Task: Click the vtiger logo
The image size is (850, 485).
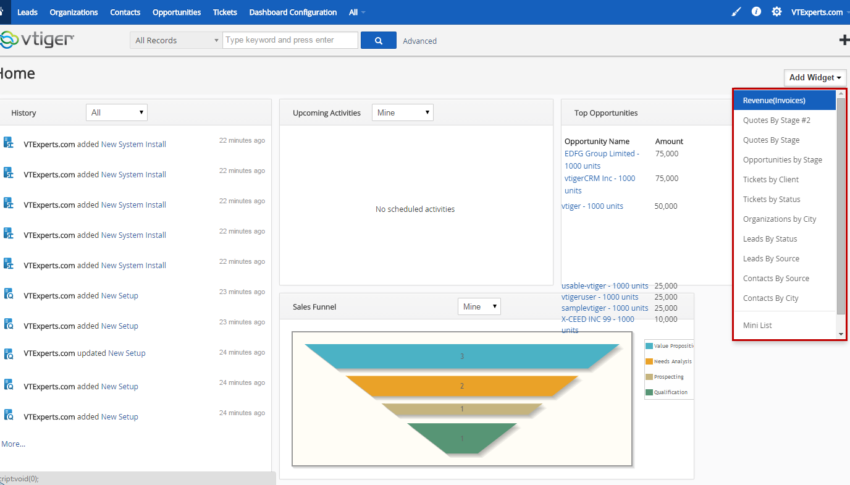Action: coord(37,40)
